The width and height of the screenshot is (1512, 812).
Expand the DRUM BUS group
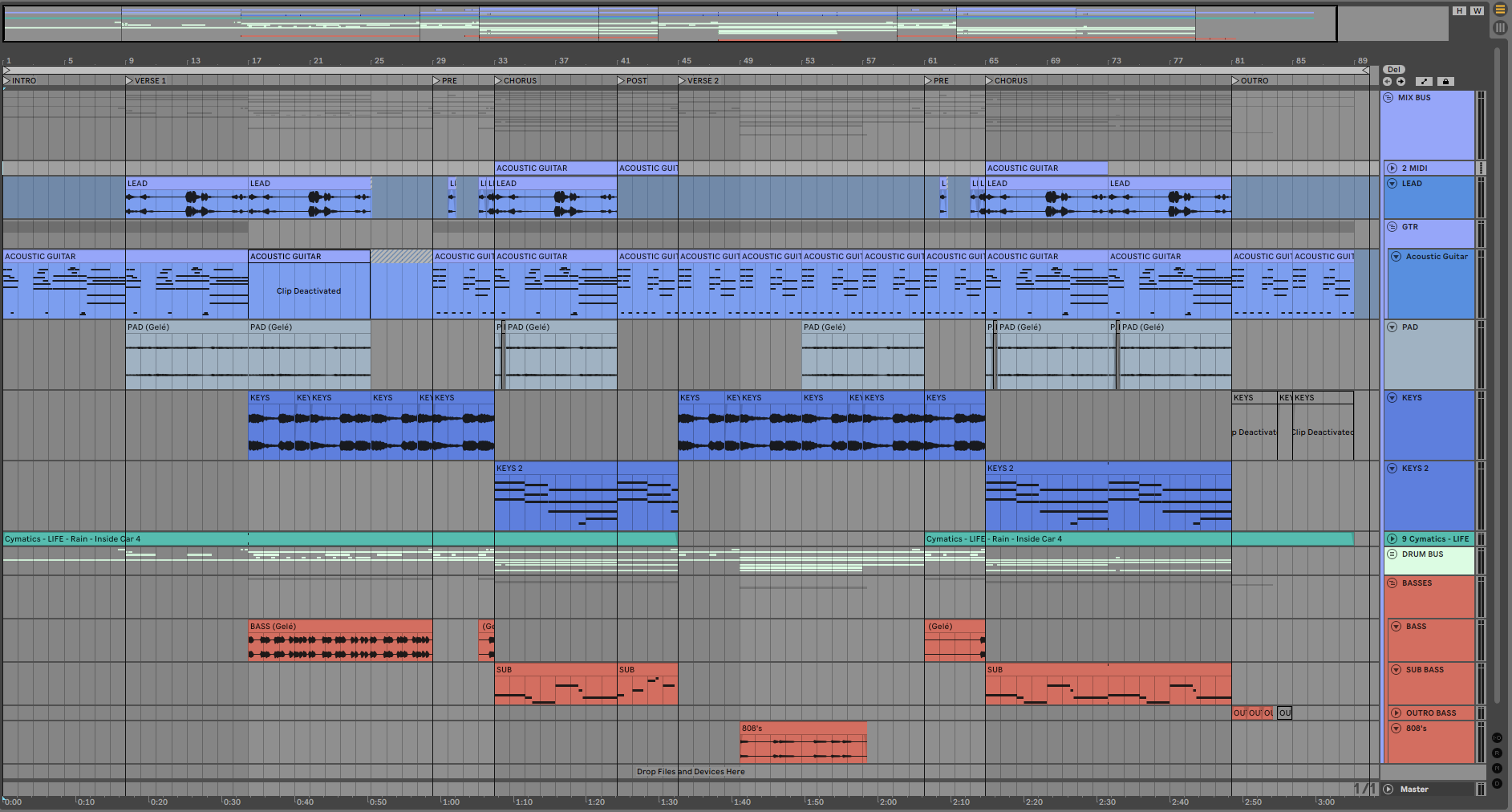point(1392,554)
